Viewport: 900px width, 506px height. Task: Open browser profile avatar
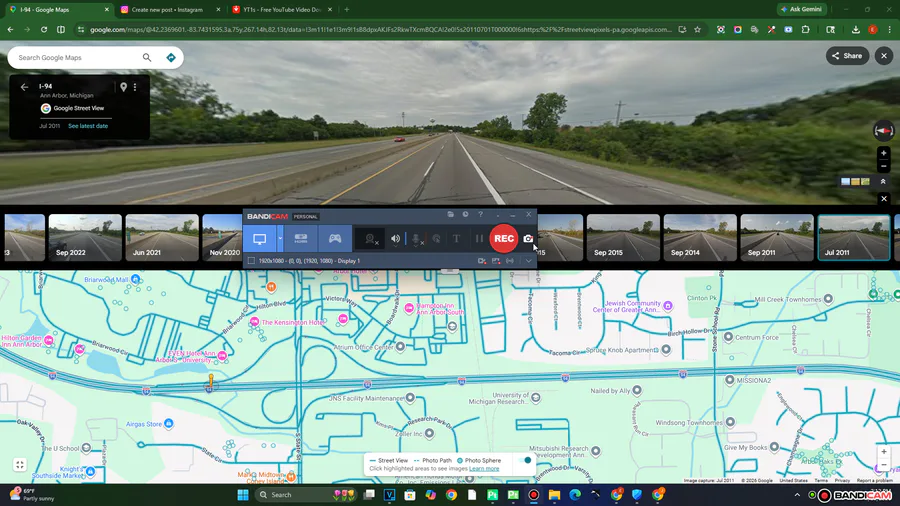coord(872,30)
